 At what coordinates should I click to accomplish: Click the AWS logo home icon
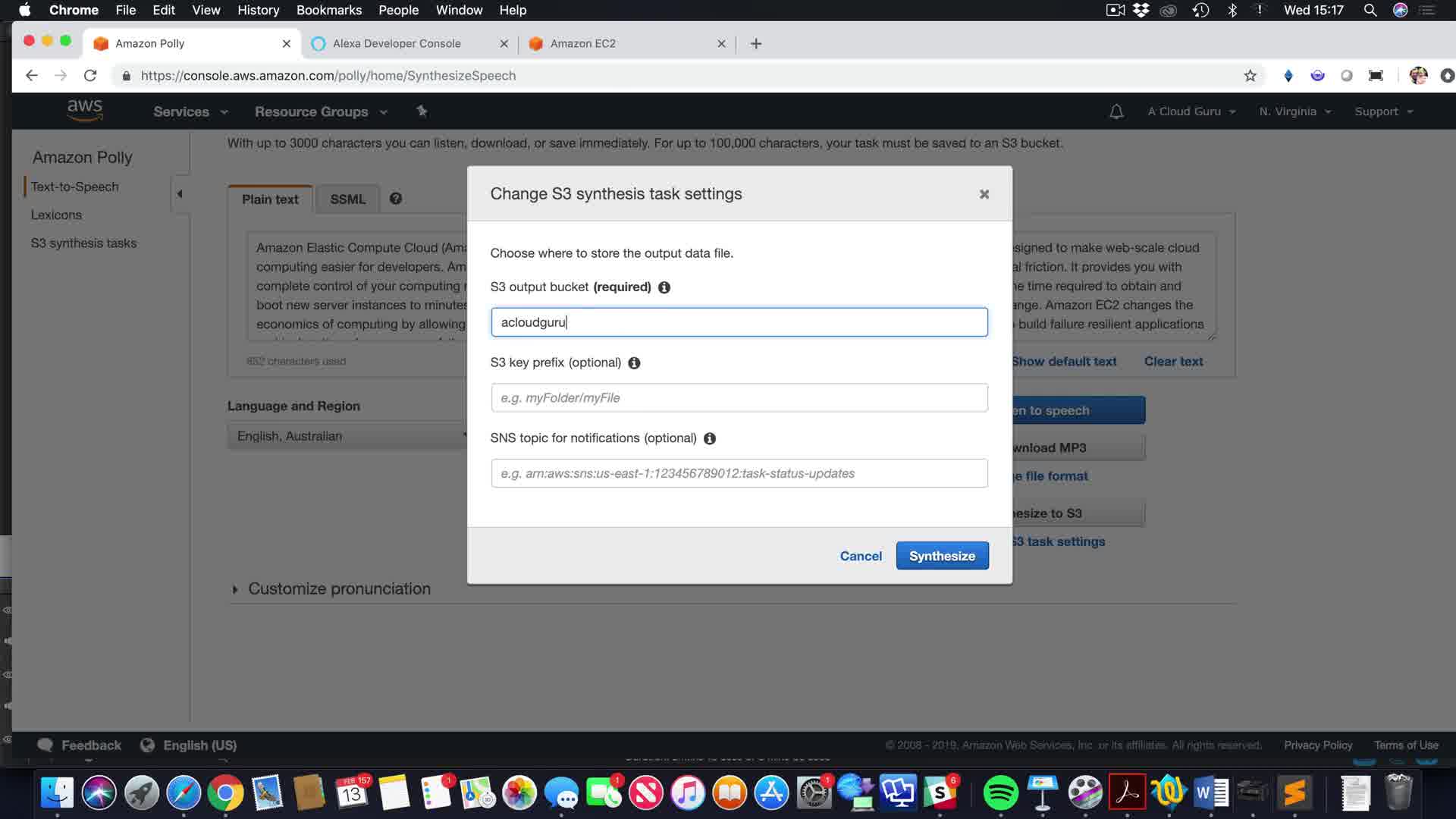84,111
